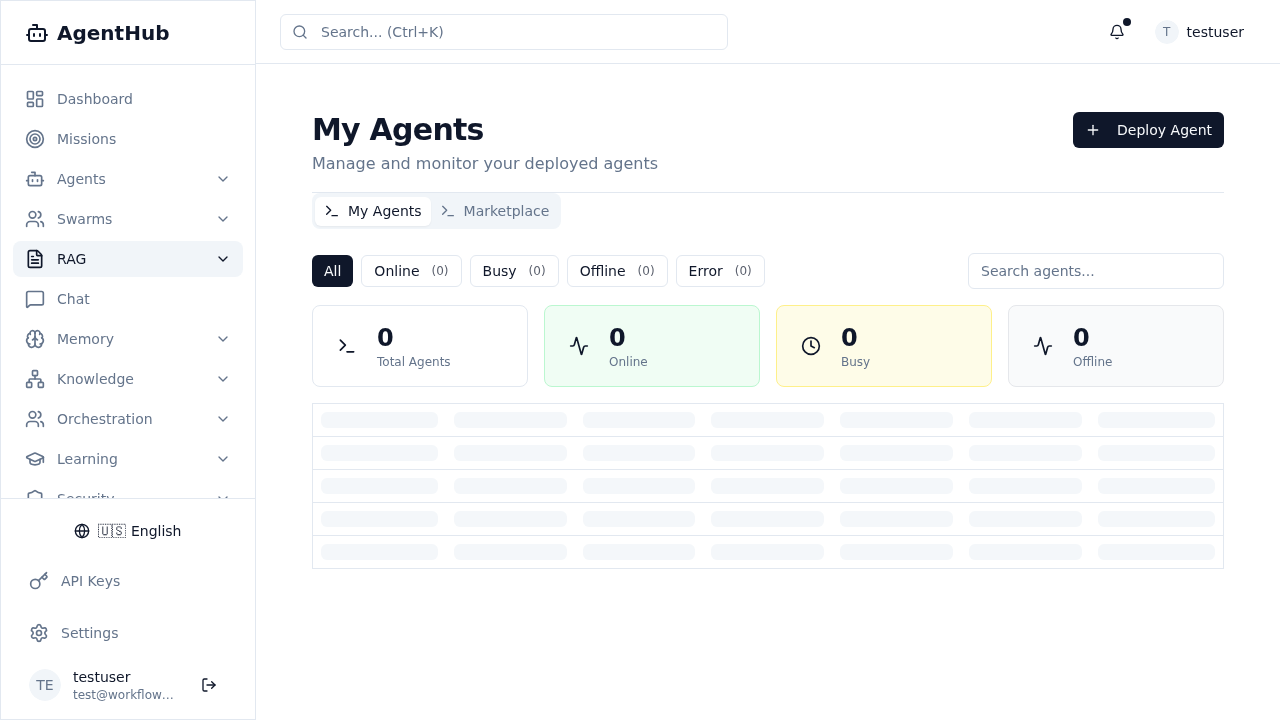Click the API Keys key icon
Viewport: 1280px width, 720px height.
click(38, 581)
